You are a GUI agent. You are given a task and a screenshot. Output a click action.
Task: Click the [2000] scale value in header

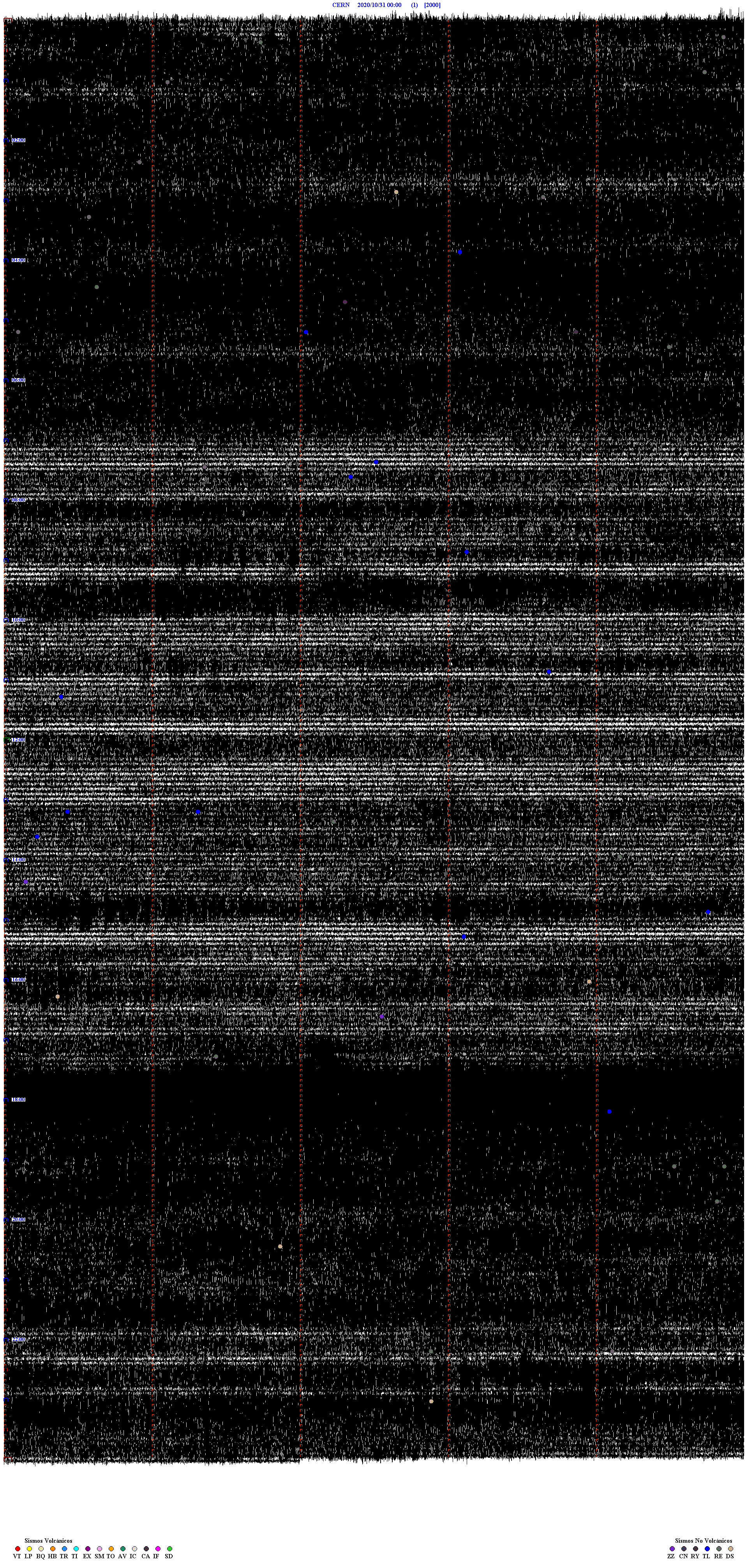coord(432,5)
